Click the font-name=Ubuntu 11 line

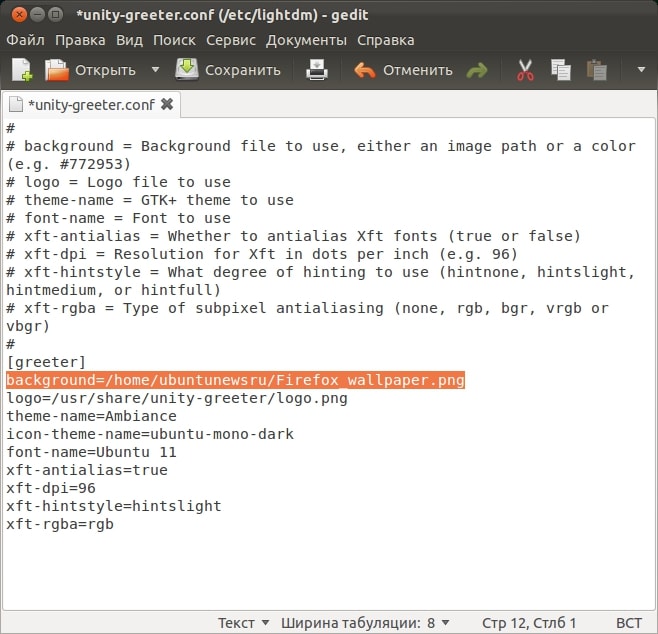pos(91,452)
